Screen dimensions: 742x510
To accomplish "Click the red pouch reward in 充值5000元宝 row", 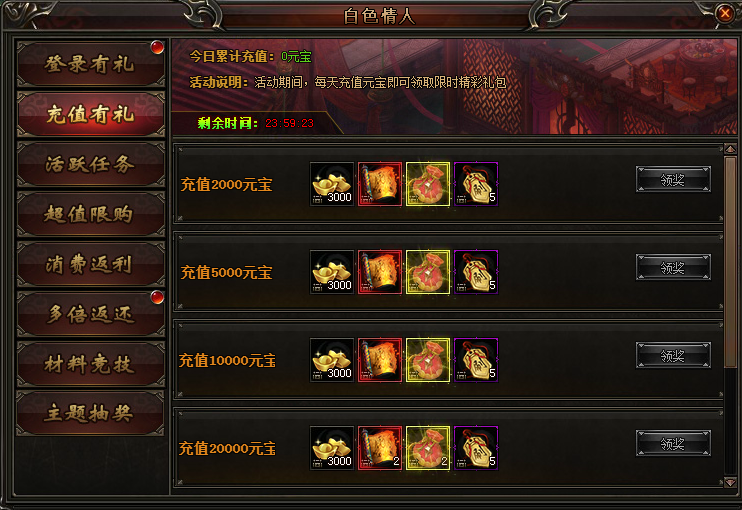I will point(428,272).
